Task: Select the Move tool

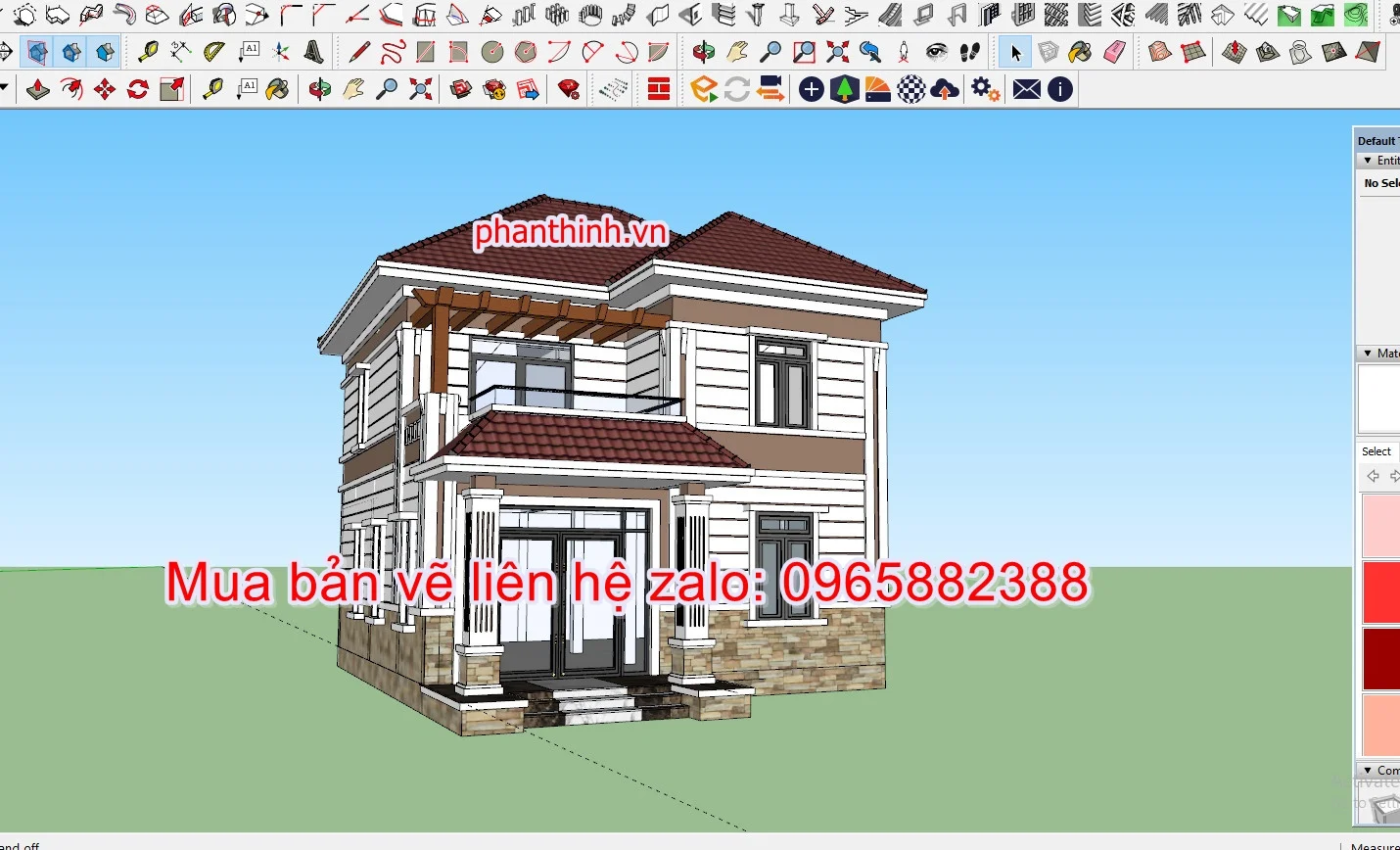Action: coord(105,90)
